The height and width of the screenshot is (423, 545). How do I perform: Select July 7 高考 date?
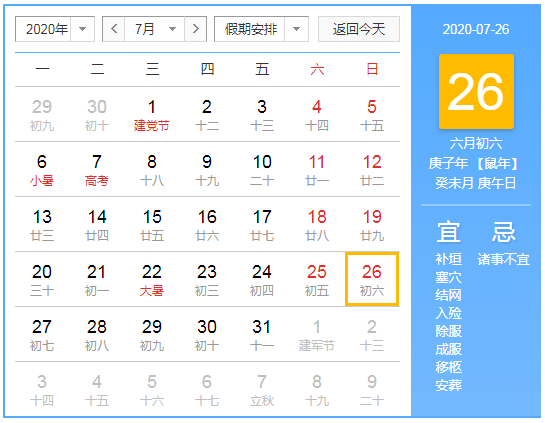point(97,170)
